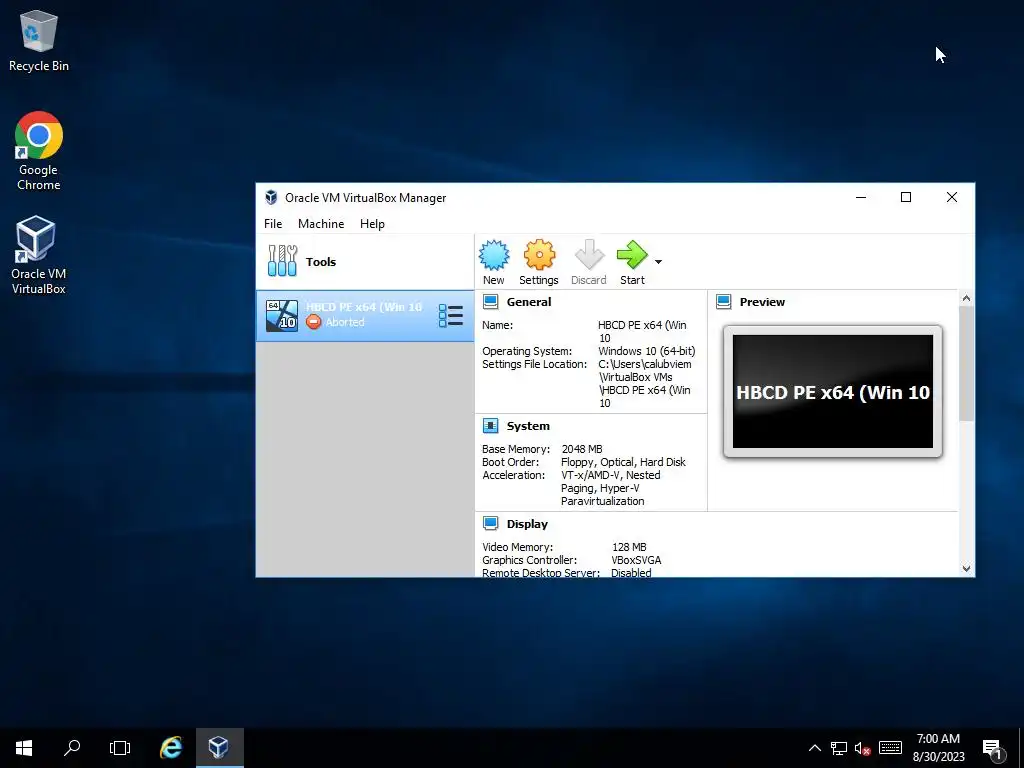Click the Windows 10 (64-bit) value
The height and width of the screenshot is (768, 1024).
click(x=647, y=351)
